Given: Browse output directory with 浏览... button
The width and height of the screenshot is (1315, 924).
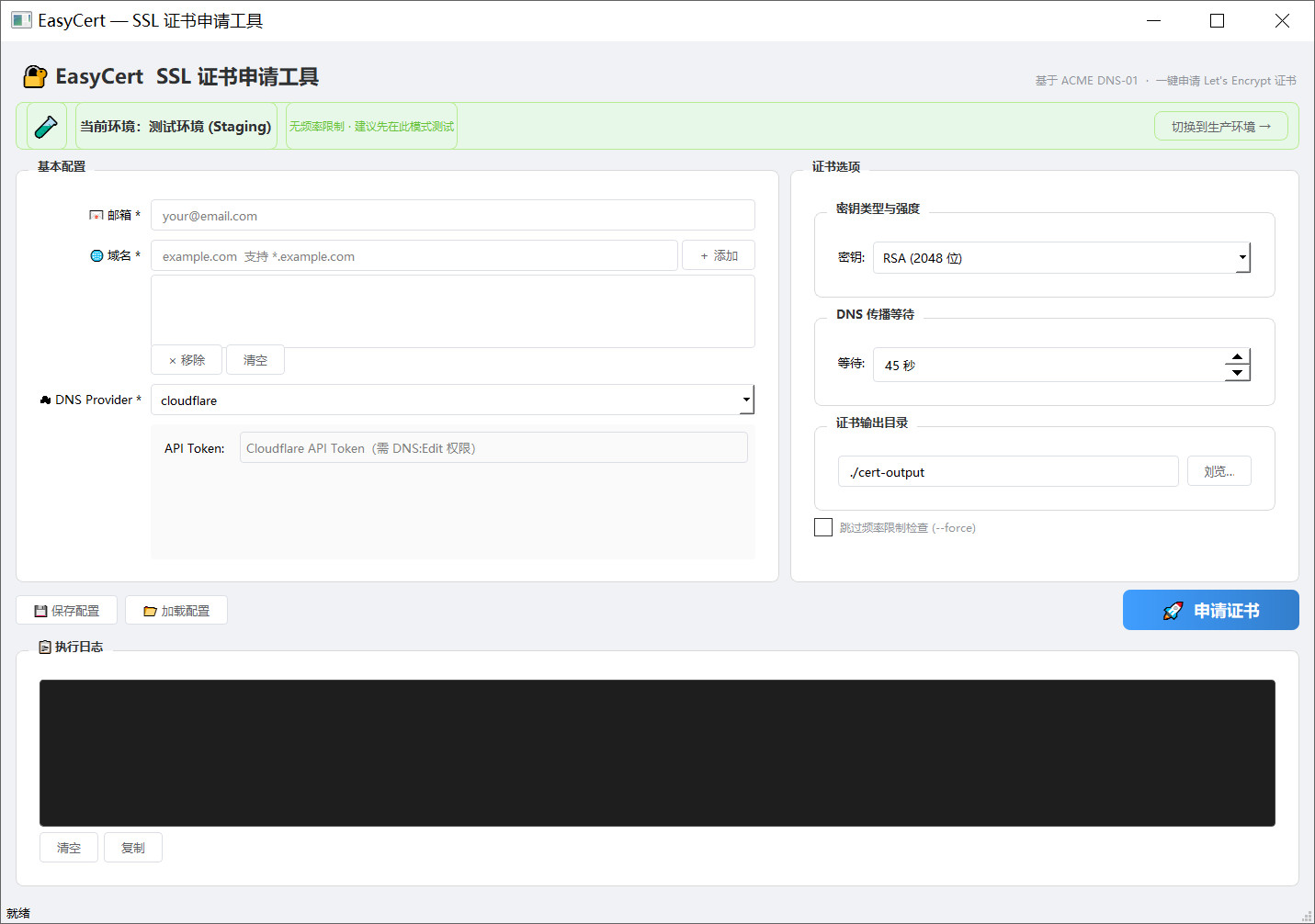Looking at the screenshot, I should click(1219, 471).
